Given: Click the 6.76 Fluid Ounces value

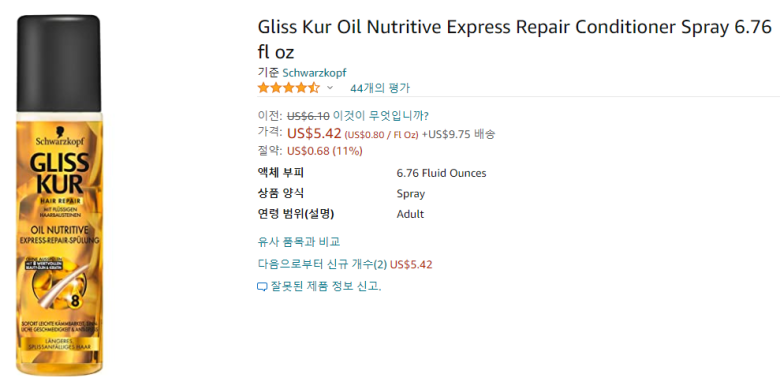Looking at the screenshot, I should click(x=441, y=173).
